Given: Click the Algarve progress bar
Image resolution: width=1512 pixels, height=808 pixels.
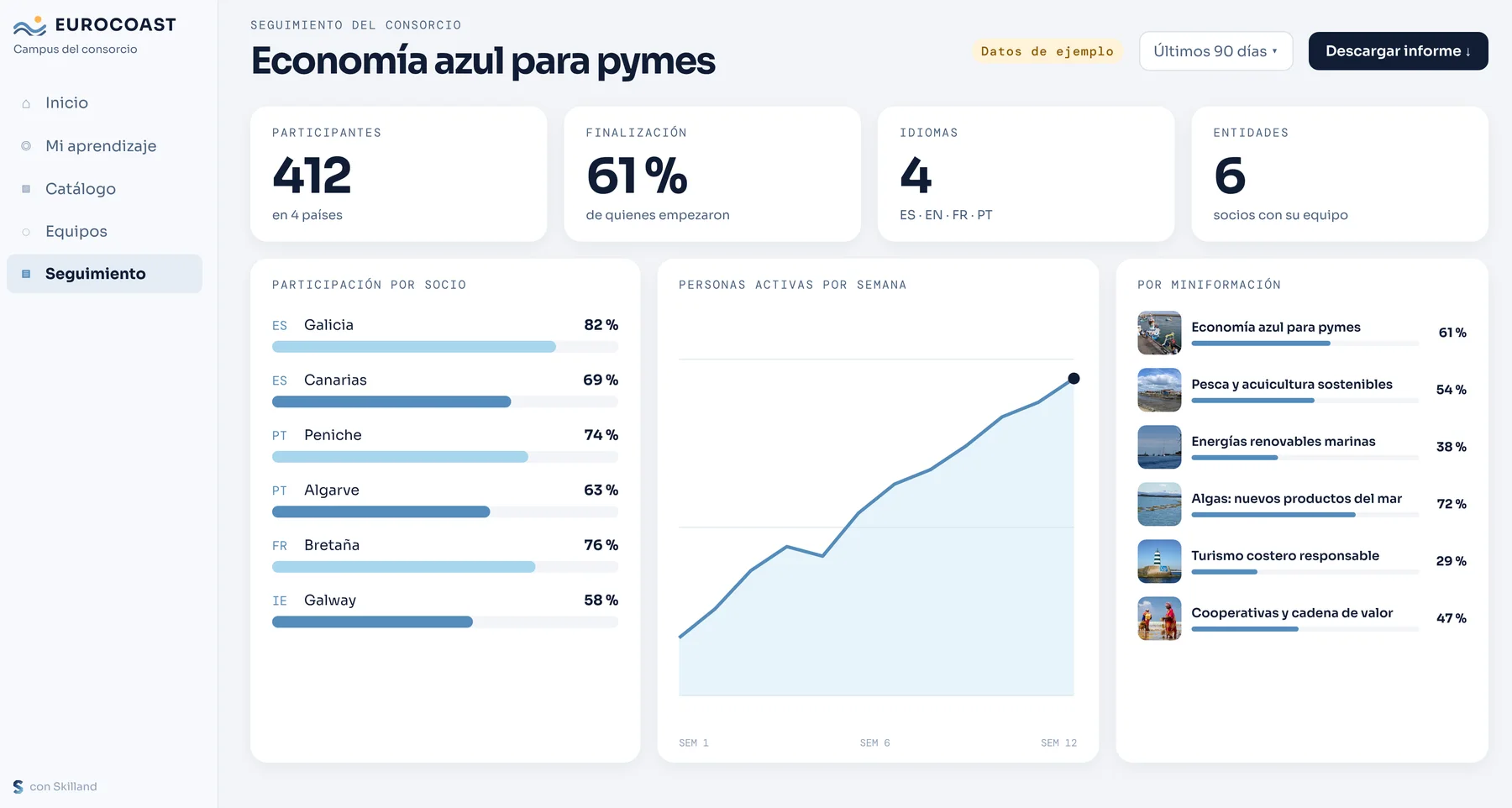Looking at the screenshot, I should tap(445, 512).
